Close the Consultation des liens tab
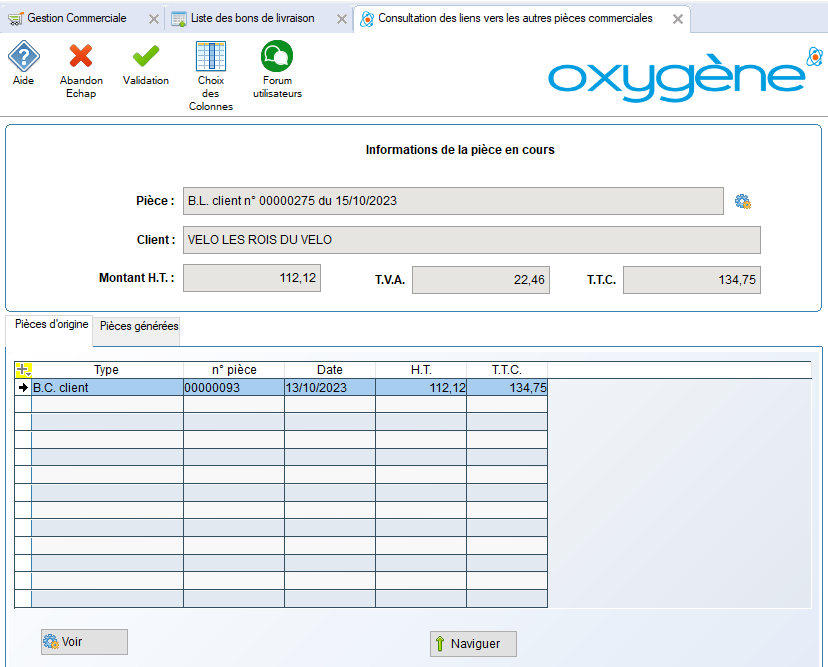The image size is (828, 667). pyautogui.click(x=678, y=19)
